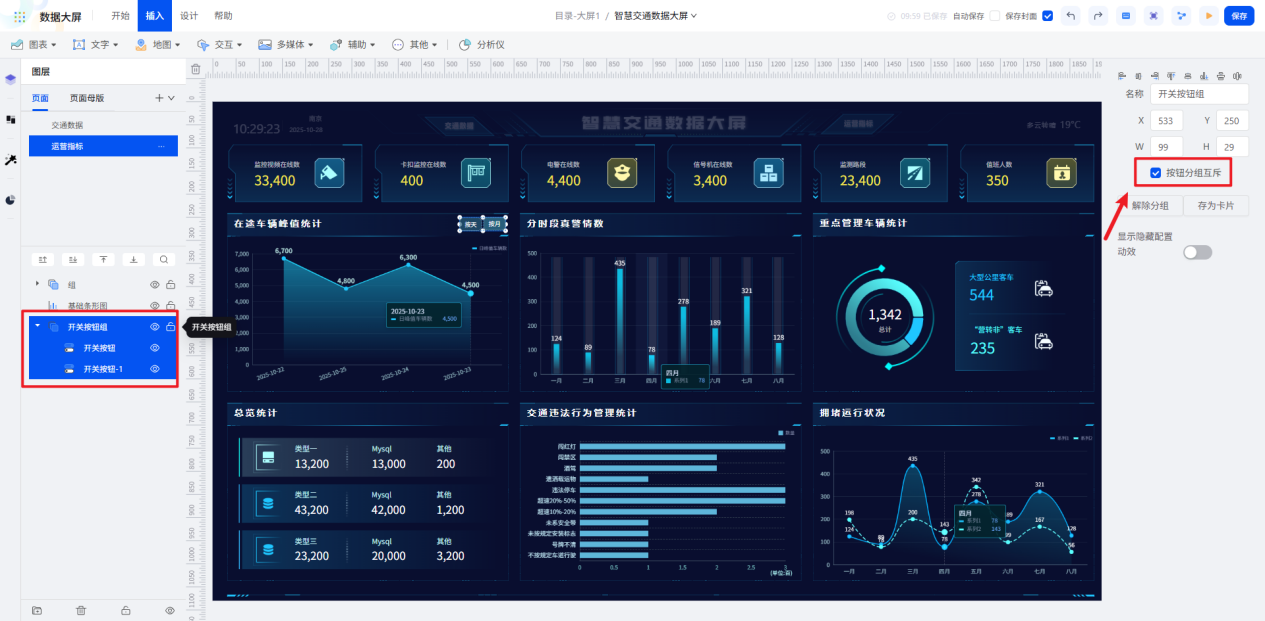Open the 智慧交通数据大屏 title dropdown

(x=655, y=16)
